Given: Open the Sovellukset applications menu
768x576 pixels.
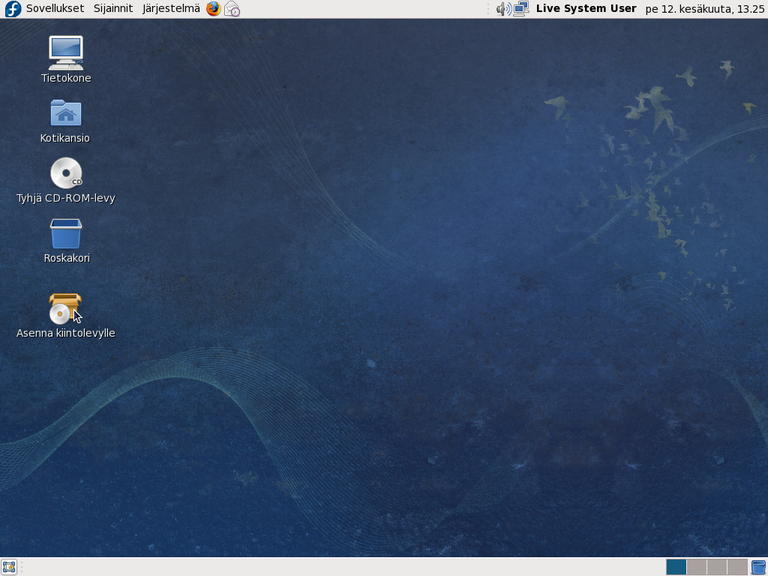Looking at the screenshot, I should click(54, 9).
